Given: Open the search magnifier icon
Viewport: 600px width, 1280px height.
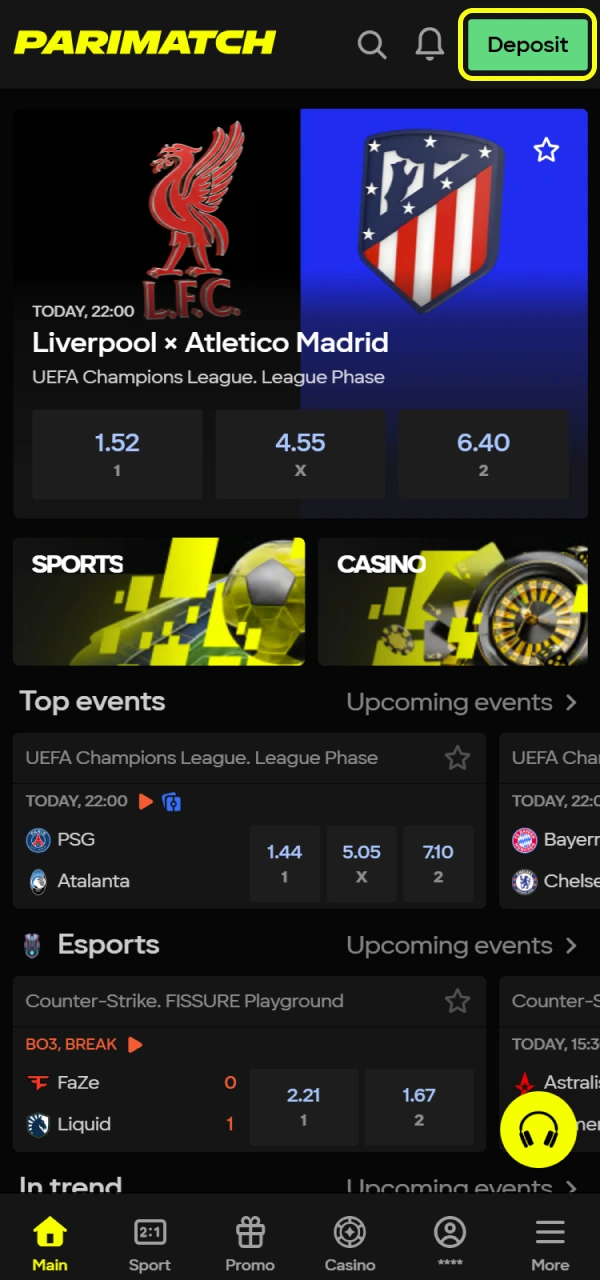Looking at the screenshot, I should click(x=372, y=45).
